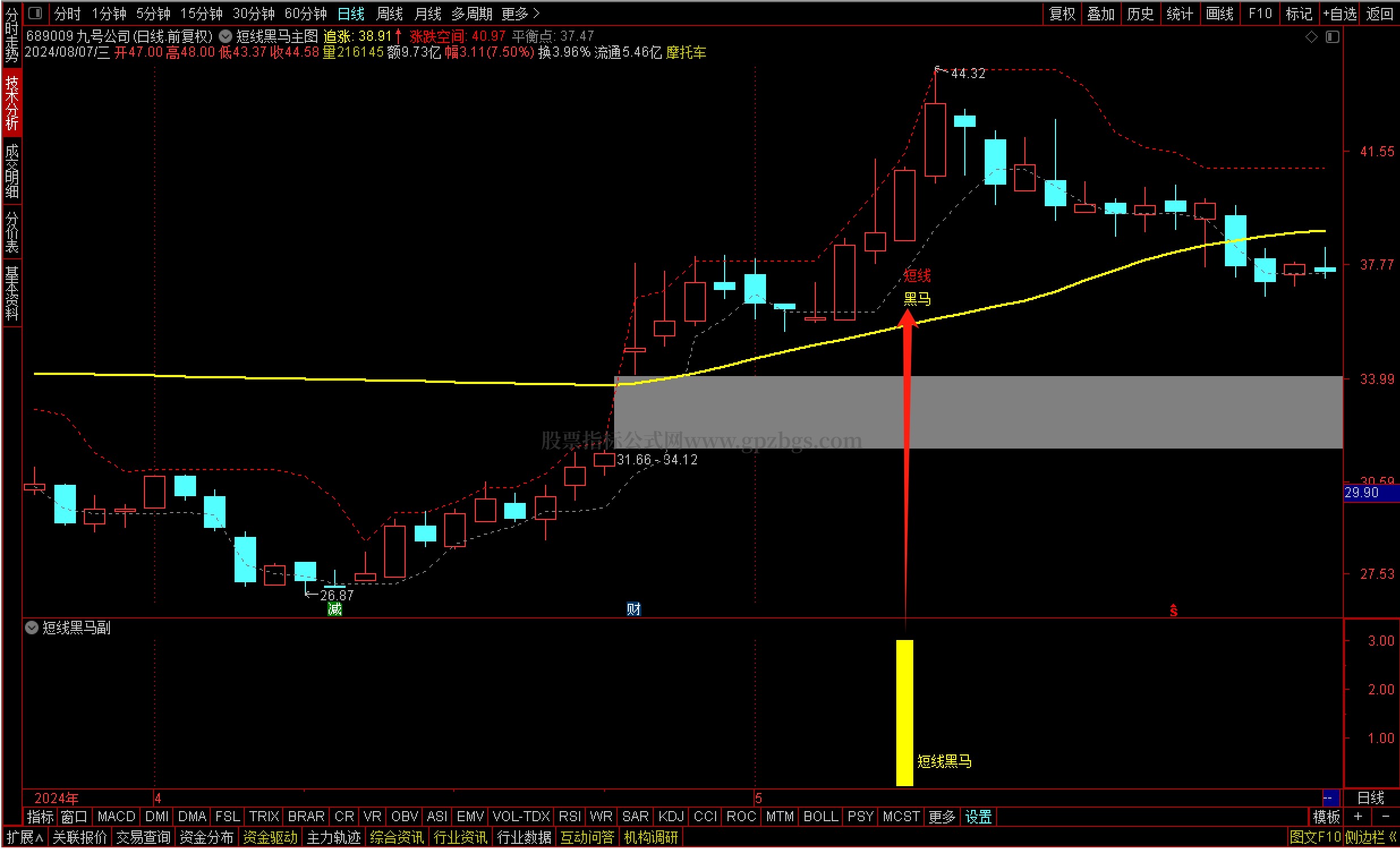Screen dimensions: 1400x849
Task: Select the 日线 daily timeframe
Action: pos(351,13)
